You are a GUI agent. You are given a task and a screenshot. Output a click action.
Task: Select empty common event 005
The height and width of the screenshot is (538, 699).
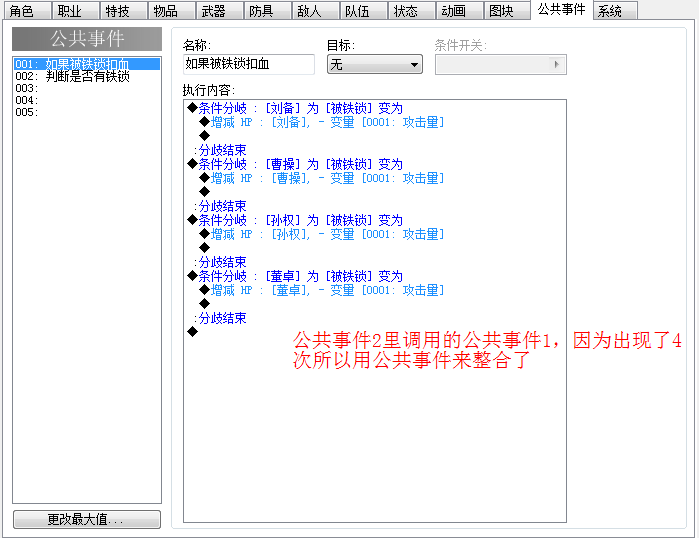click(87, 112)
